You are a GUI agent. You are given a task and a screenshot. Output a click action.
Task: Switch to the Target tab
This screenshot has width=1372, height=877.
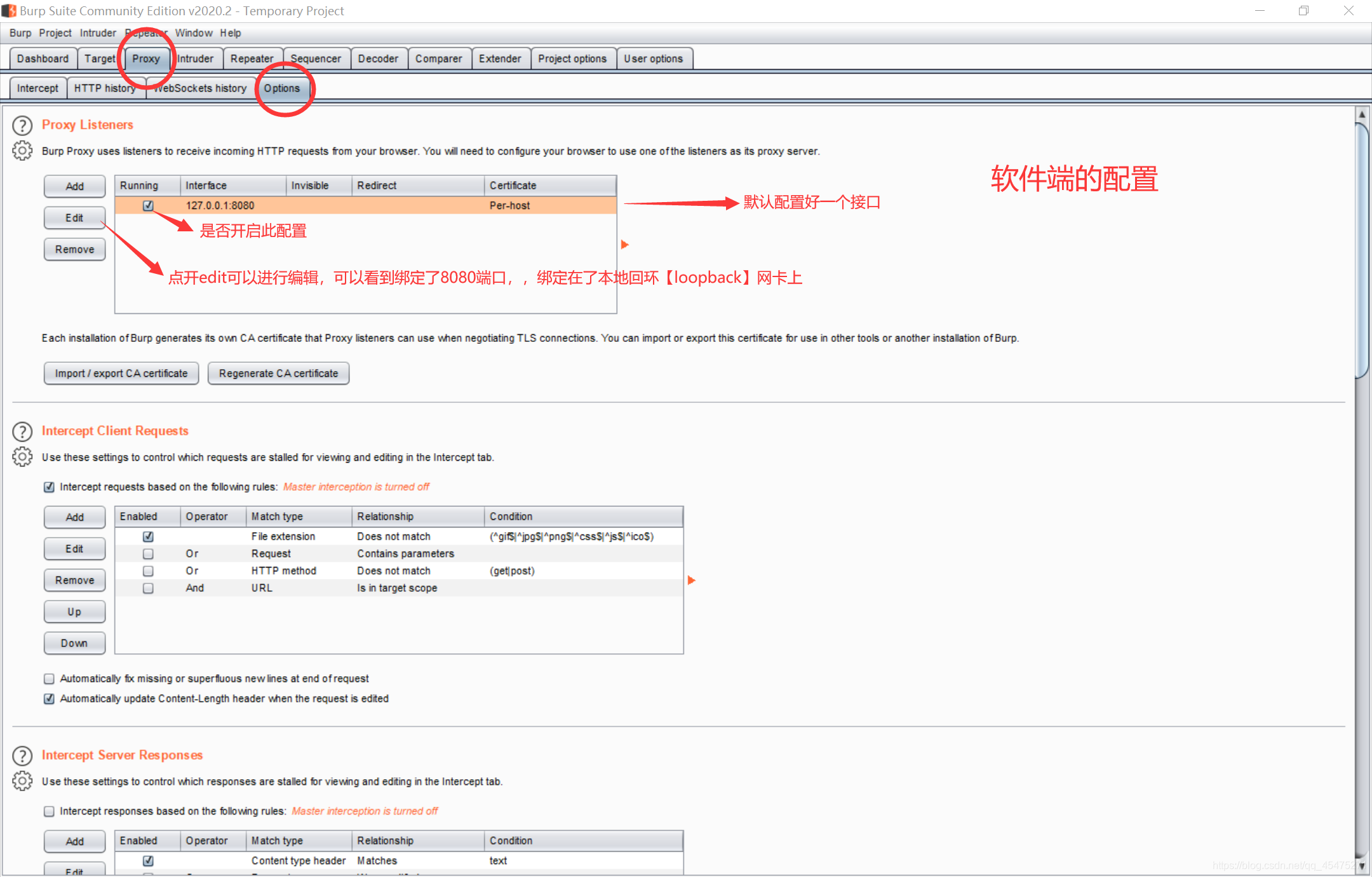(x=100, y=58)
